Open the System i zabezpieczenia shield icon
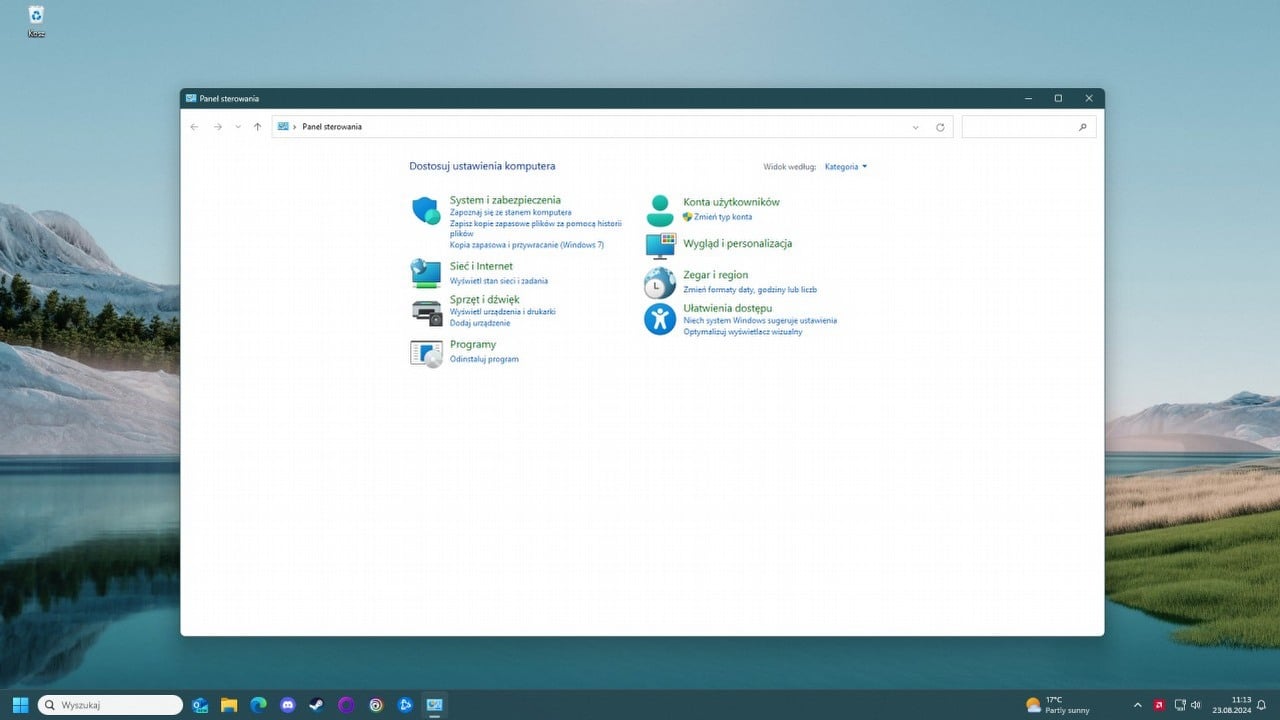The height and width of the screenshot is (720, 1280). pos(426,210)
